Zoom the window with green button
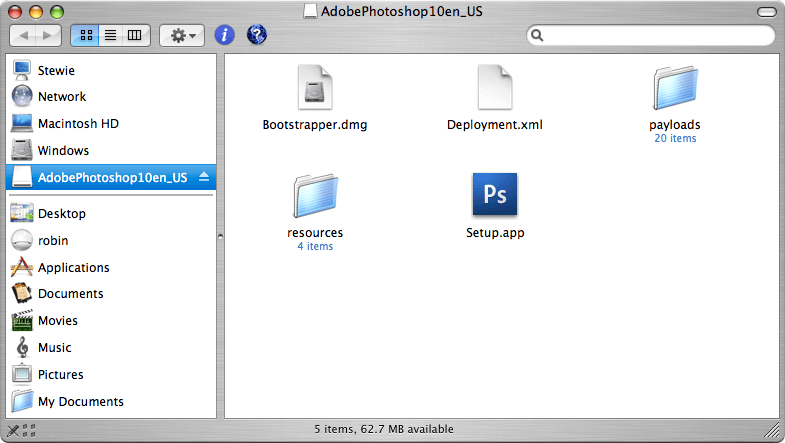Image resolution: width=785 pixels, height=443 pixels. point(57,12)
